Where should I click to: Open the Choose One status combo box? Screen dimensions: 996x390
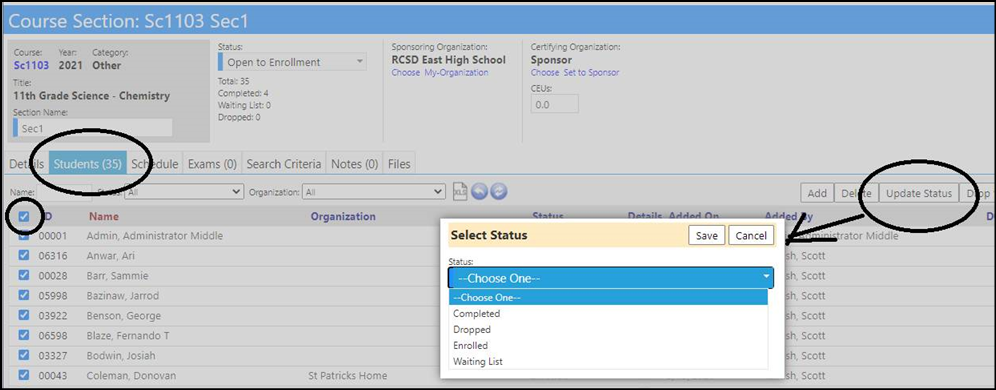(610, 278)
